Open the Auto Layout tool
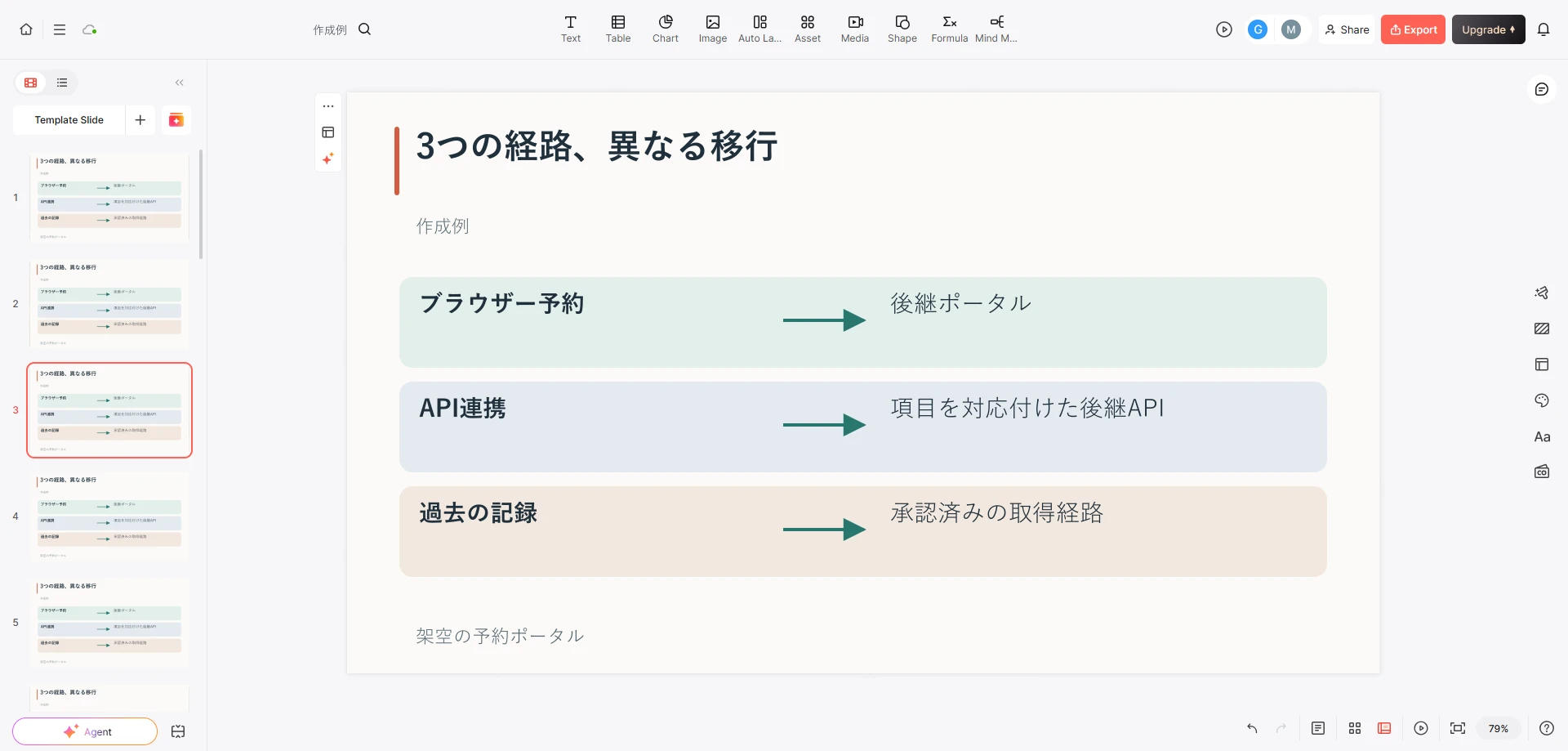Image resolution: width=1568 pixels, height=751 pixels. pyautogui.click(x=760, y=29)
